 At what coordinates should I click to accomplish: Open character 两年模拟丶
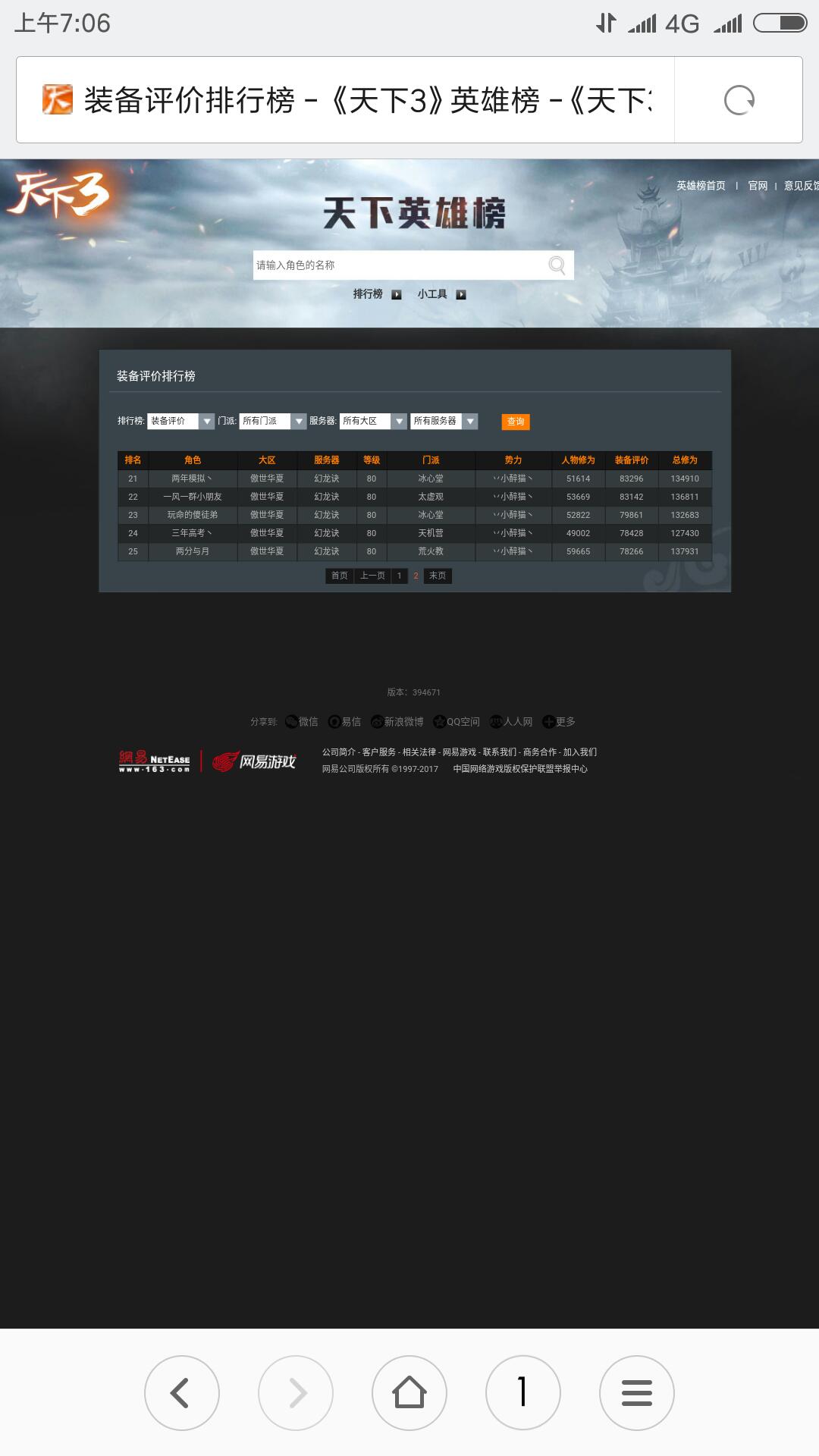[193, 479]
